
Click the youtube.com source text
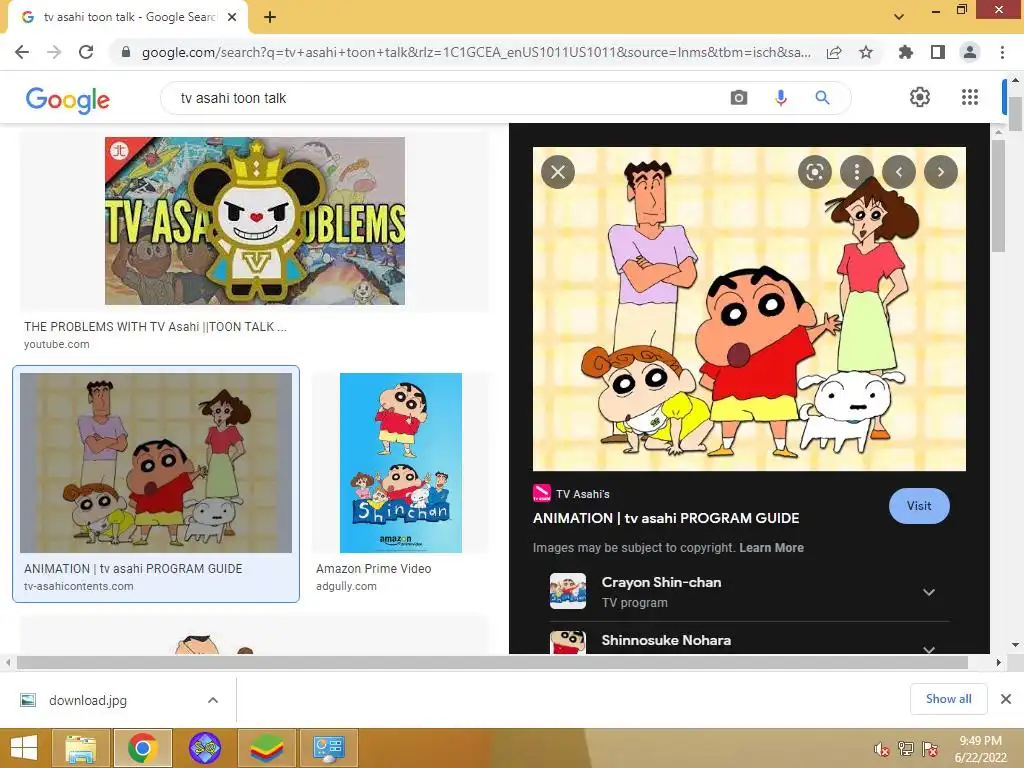click(57, 344)
